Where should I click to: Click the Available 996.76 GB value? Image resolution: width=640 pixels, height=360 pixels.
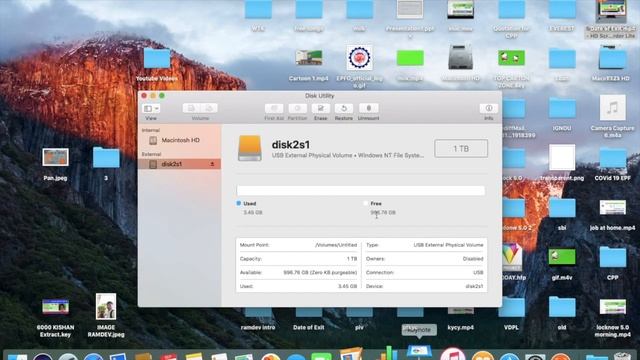[320, 272]
